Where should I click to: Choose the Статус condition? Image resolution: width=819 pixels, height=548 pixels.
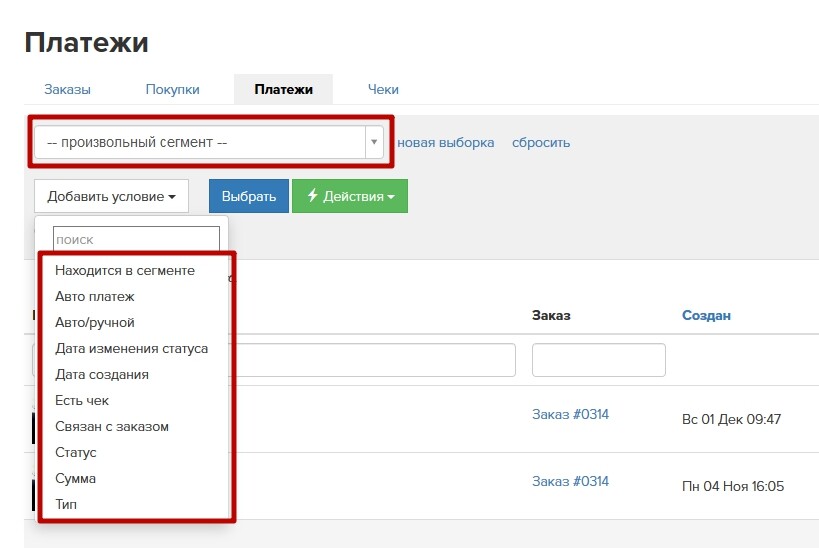pos(76,452)
